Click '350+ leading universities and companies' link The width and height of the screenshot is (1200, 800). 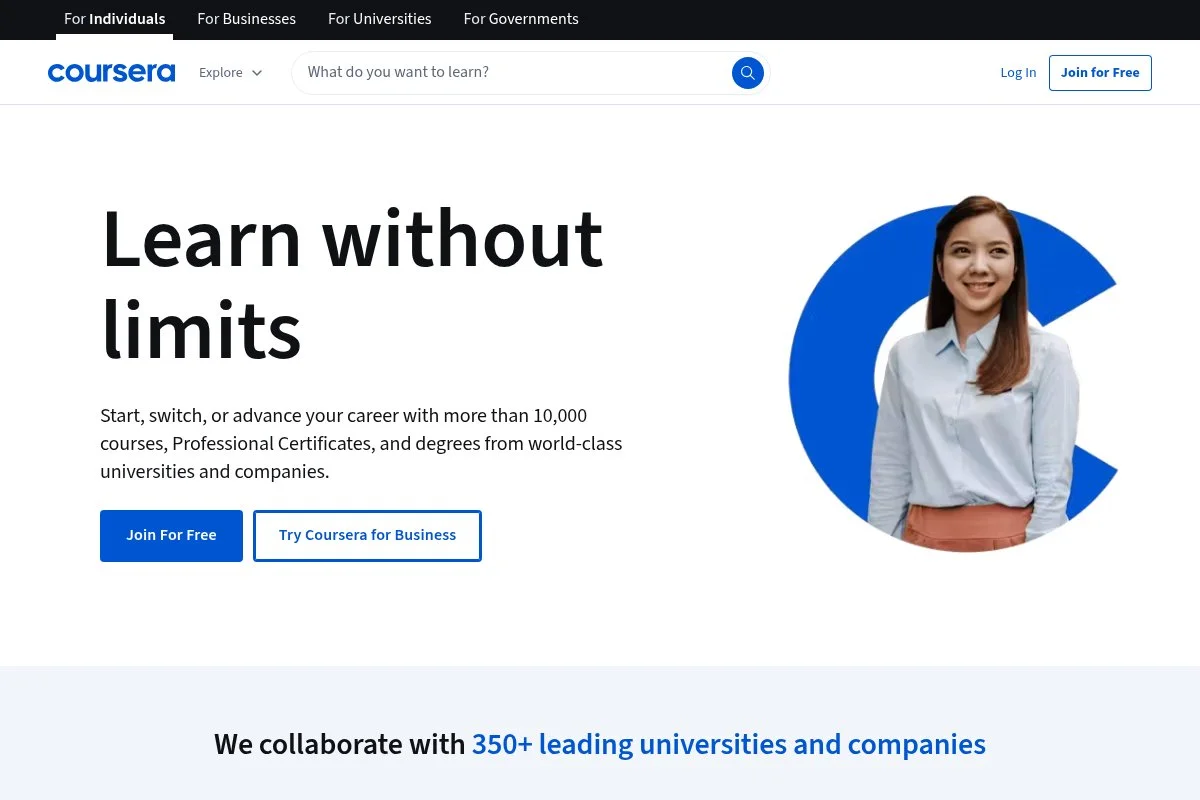(x=729, y=744)
